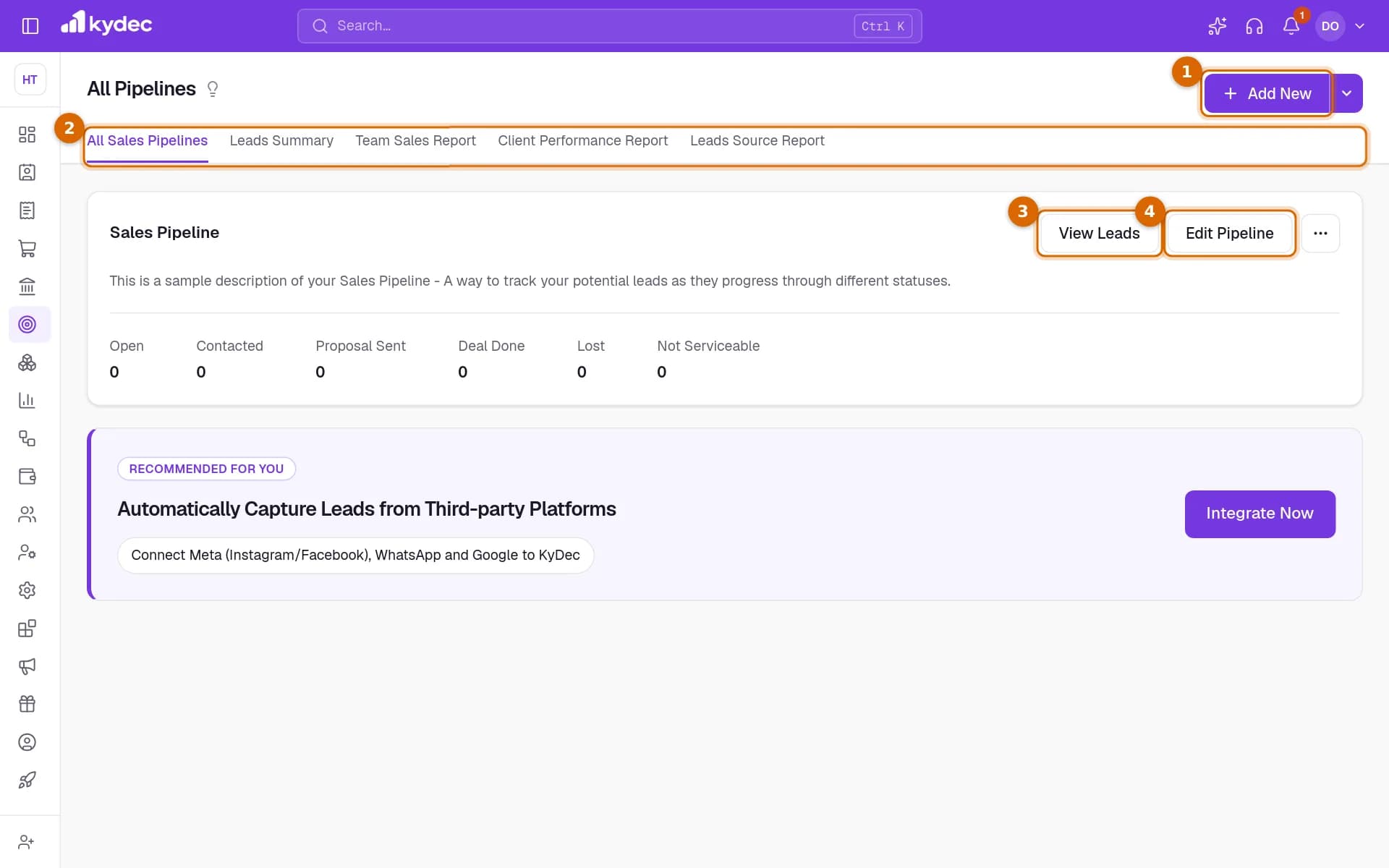Open gift icon in sidebar
This screenshot has height=868, width=1389.
pyautogui.click(x=27, y=704)
